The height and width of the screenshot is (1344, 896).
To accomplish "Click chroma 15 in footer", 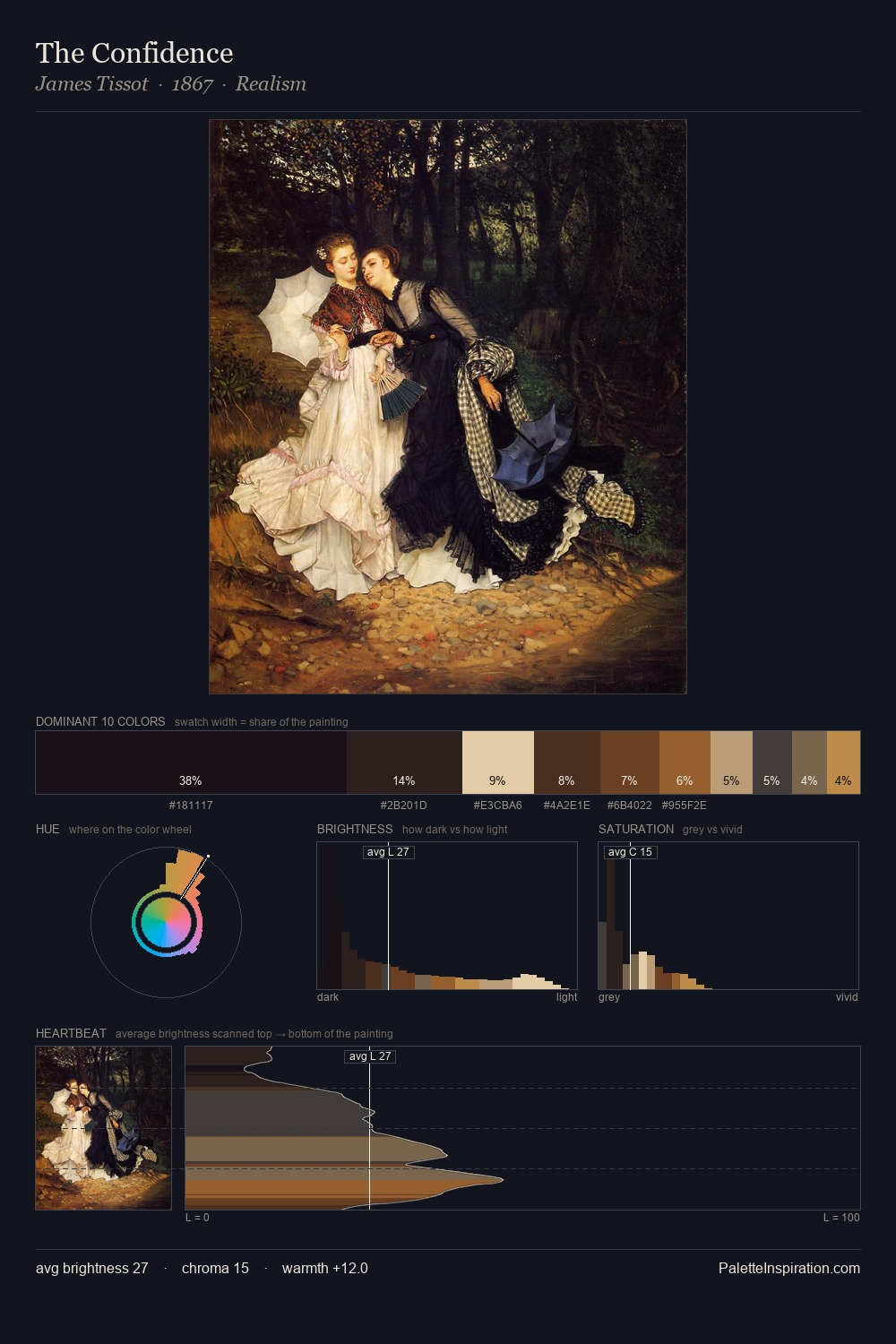I will [x=215, y=1268].
